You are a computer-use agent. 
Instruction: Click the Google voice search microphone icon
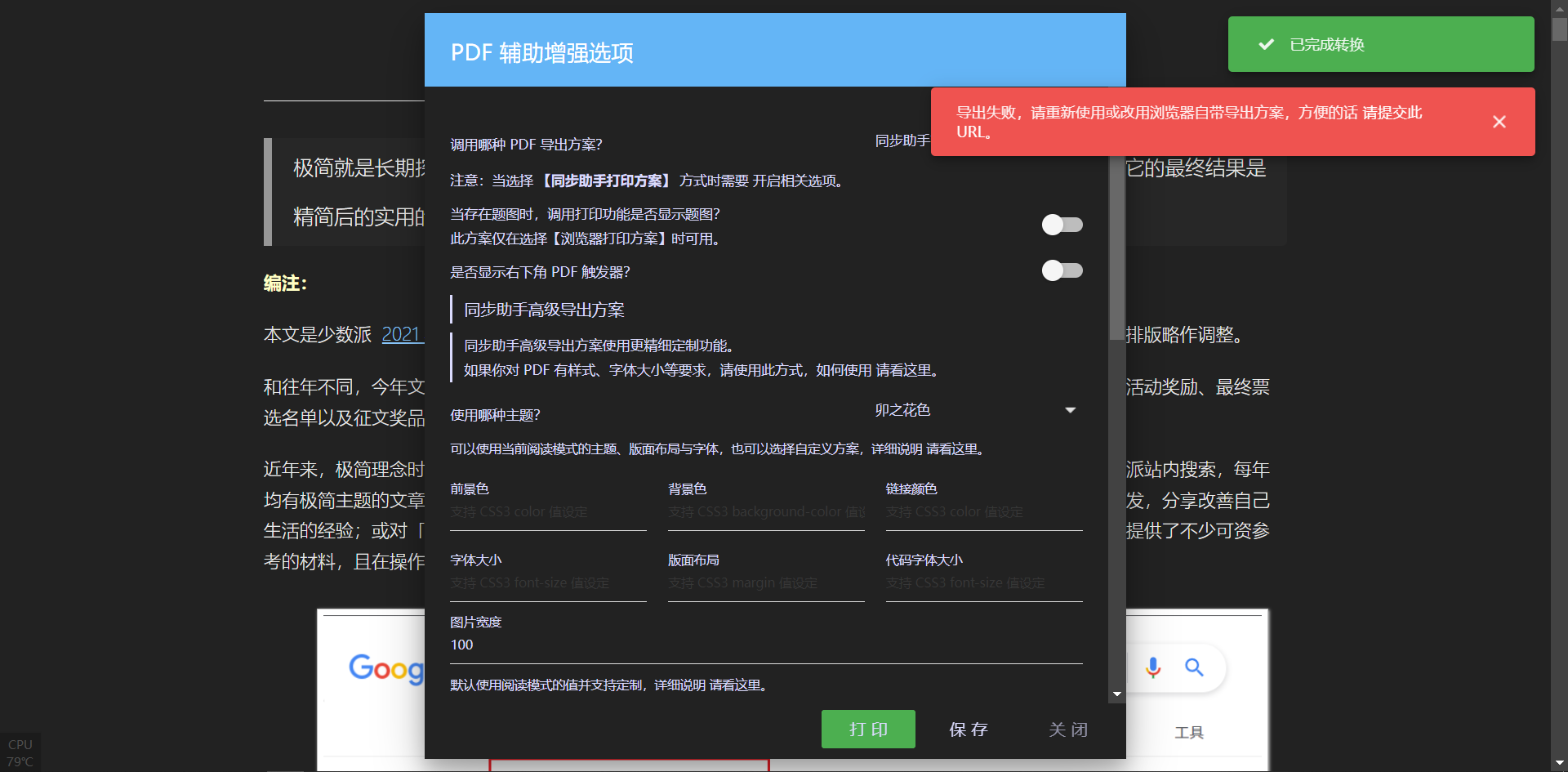click(x=1153, y=667)
